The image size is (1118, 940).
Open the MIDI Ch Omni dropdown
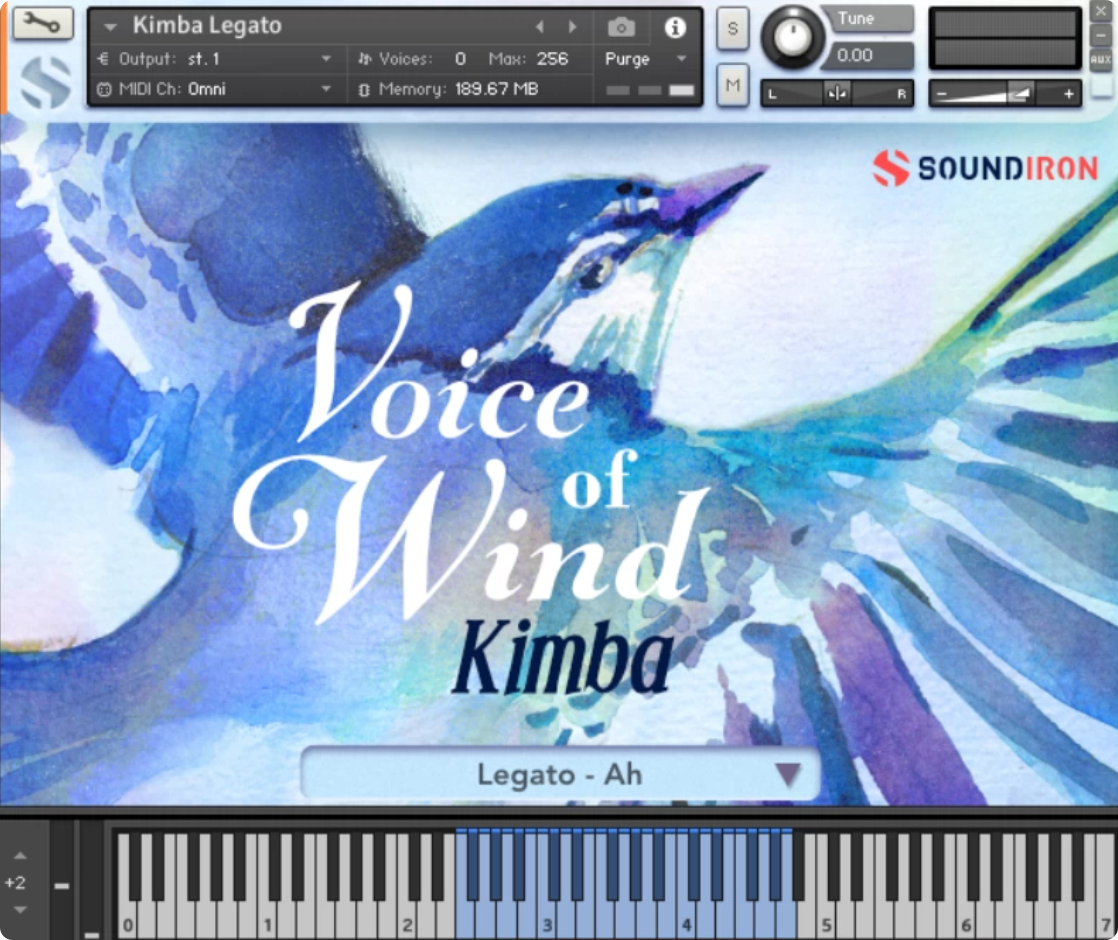(x=214, y=89)
